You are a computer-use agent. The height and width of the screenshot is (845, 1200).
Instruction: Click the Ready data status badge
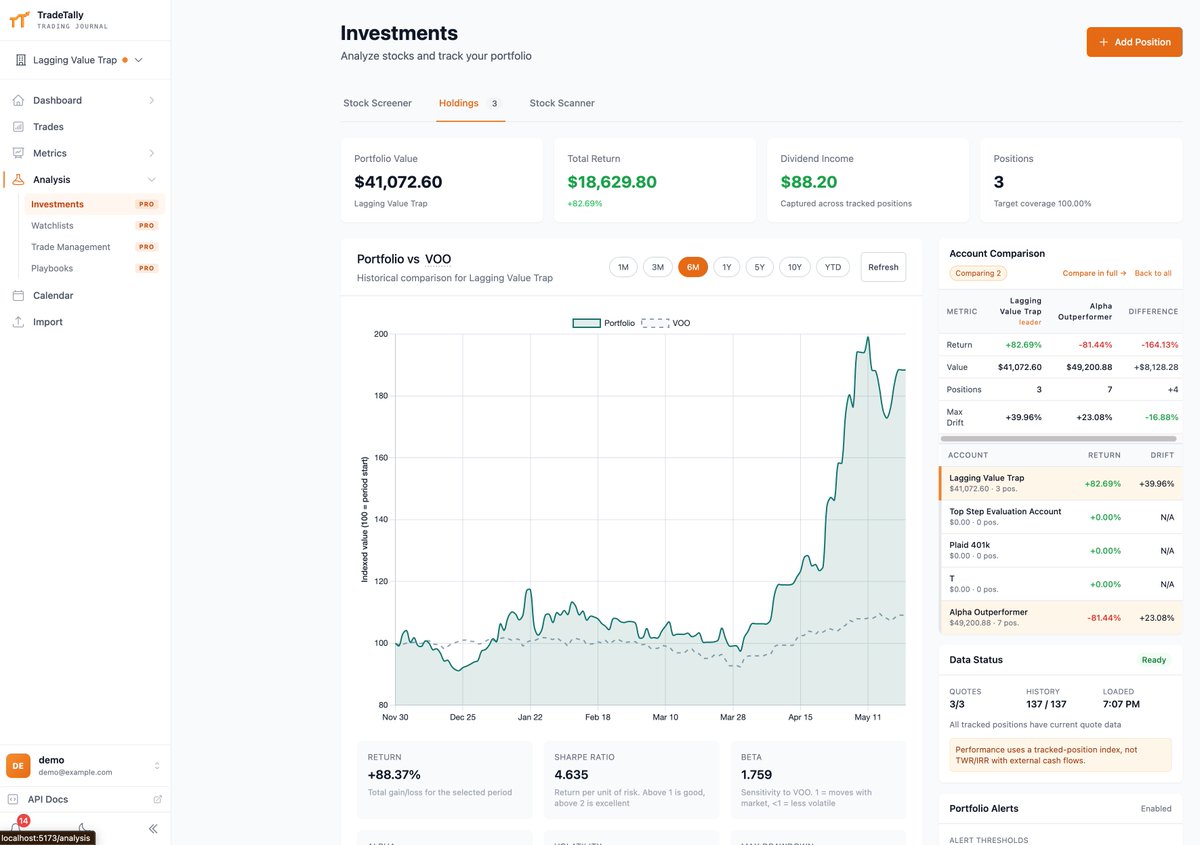1154,660
